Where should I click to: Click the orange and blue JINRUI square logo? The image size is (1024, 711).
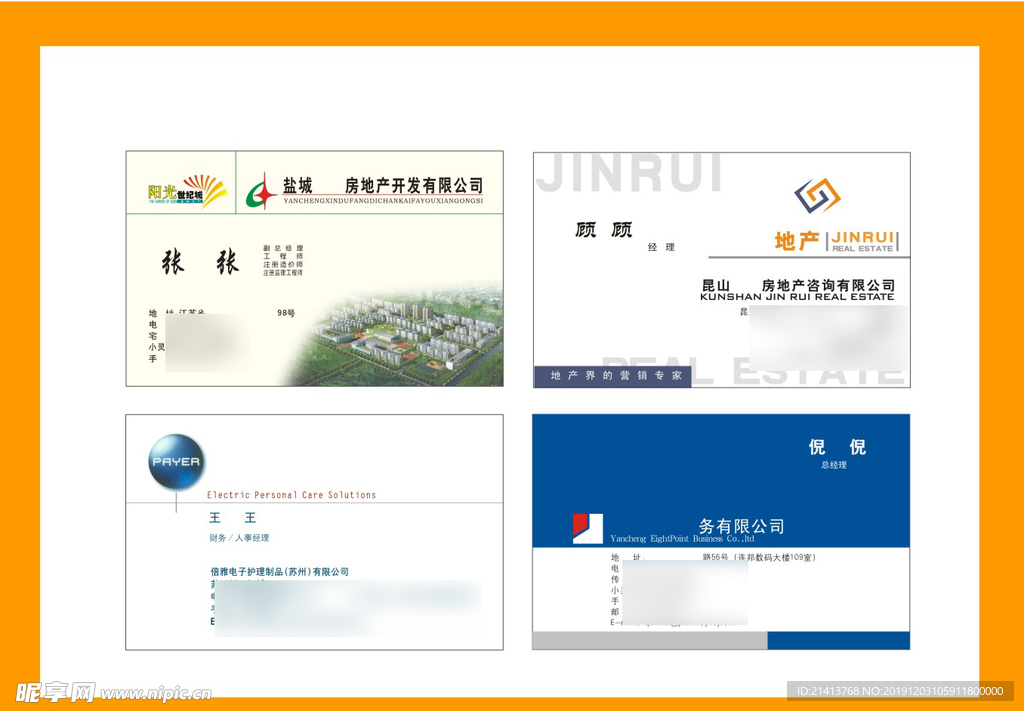click(817, 196)
